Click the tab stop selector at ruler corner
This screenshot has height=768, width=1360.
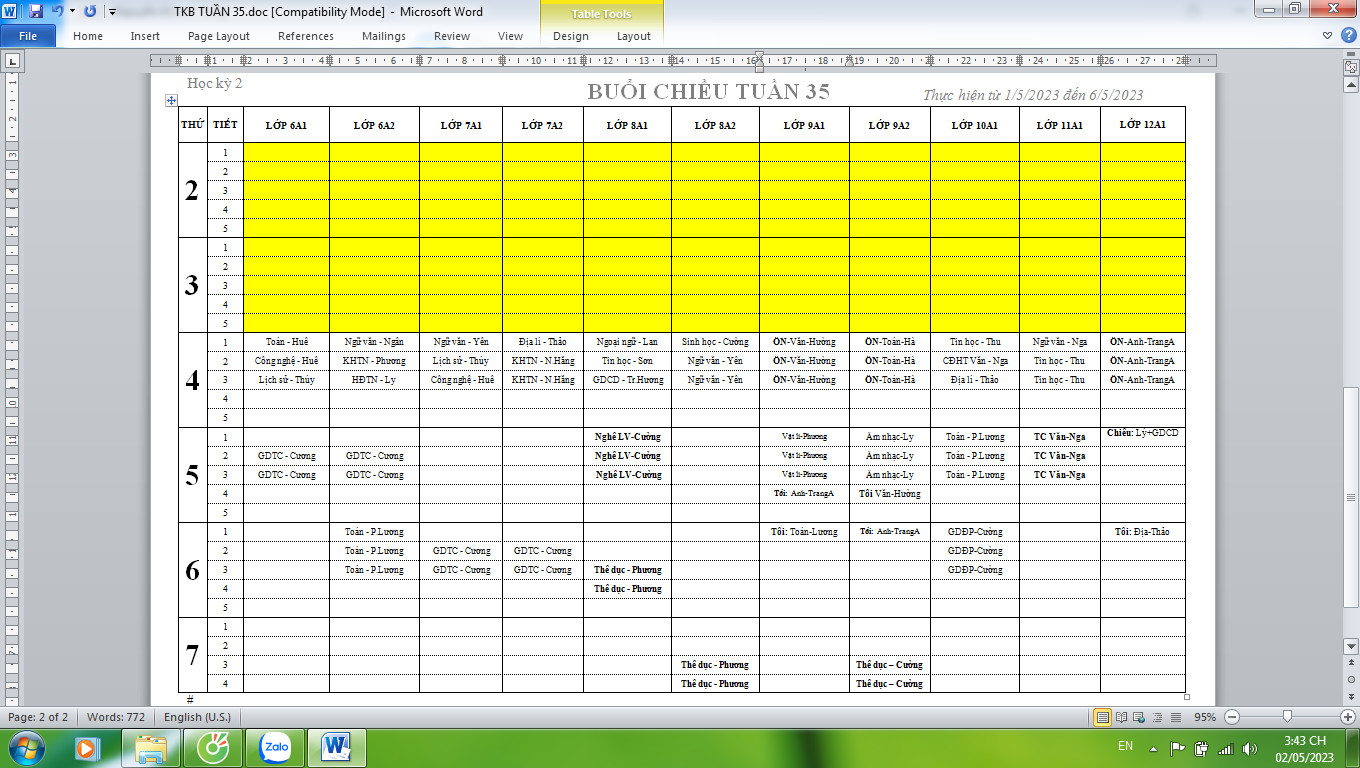(x=12, y=61)
